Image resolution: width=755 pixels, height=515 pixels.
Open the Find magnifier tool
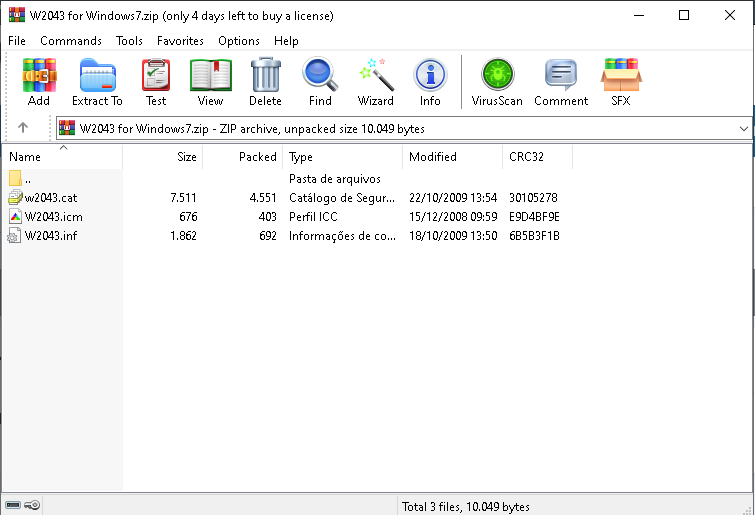pyautogui.click(x=320, y=76)
